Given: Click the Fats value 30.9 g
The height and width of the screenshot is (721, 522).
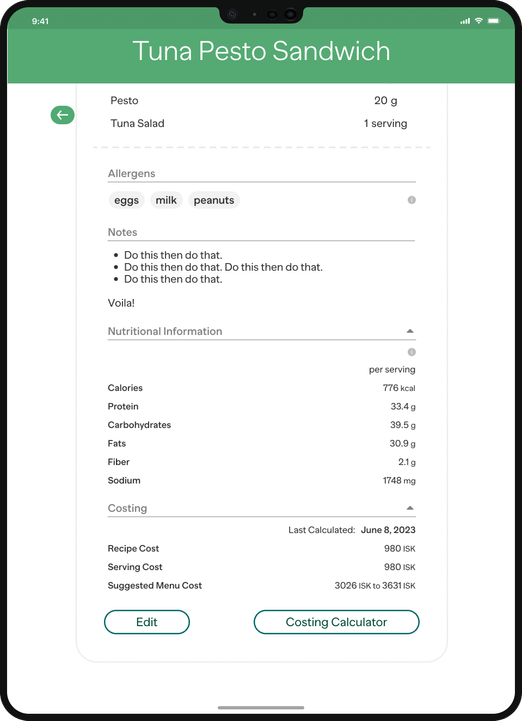Looking at the screenshot, I should pyautogui.click(x=402, y=443).
